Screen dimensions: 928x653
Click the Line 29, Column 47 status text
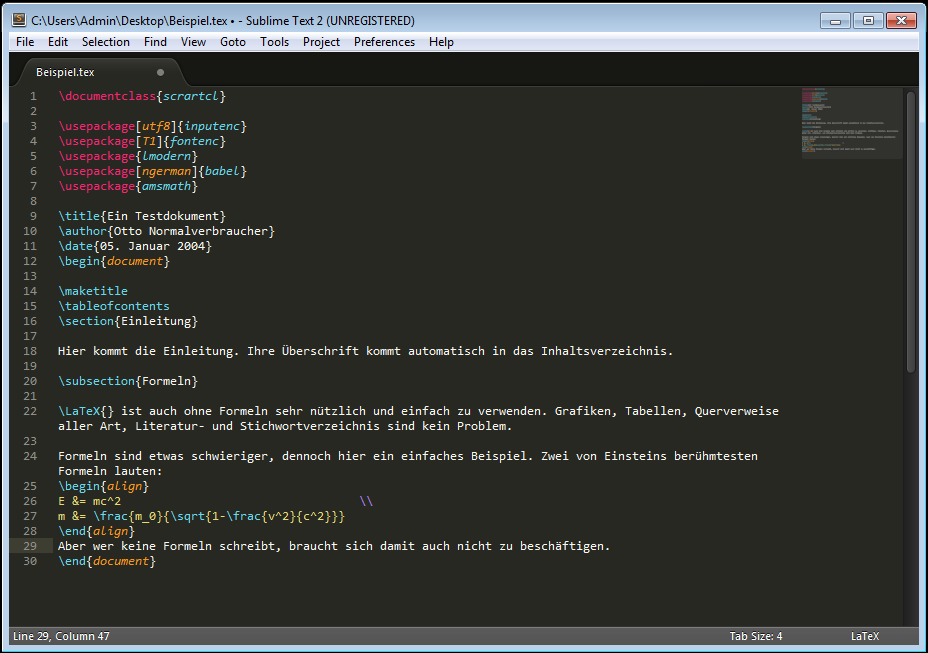click(61, 636)
